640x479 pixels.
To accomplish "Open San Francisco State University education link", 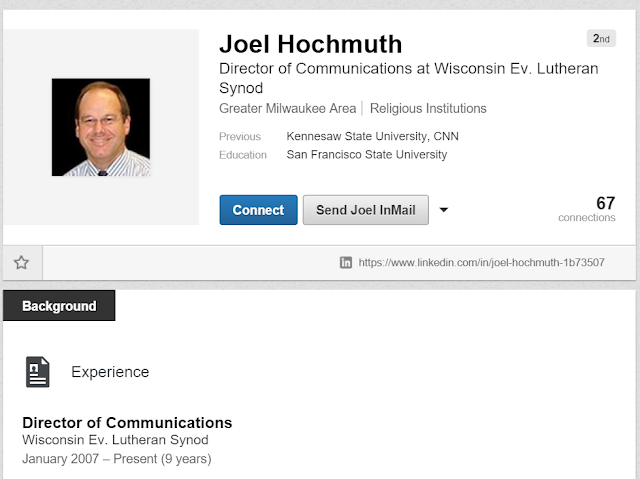I will 367,155.
